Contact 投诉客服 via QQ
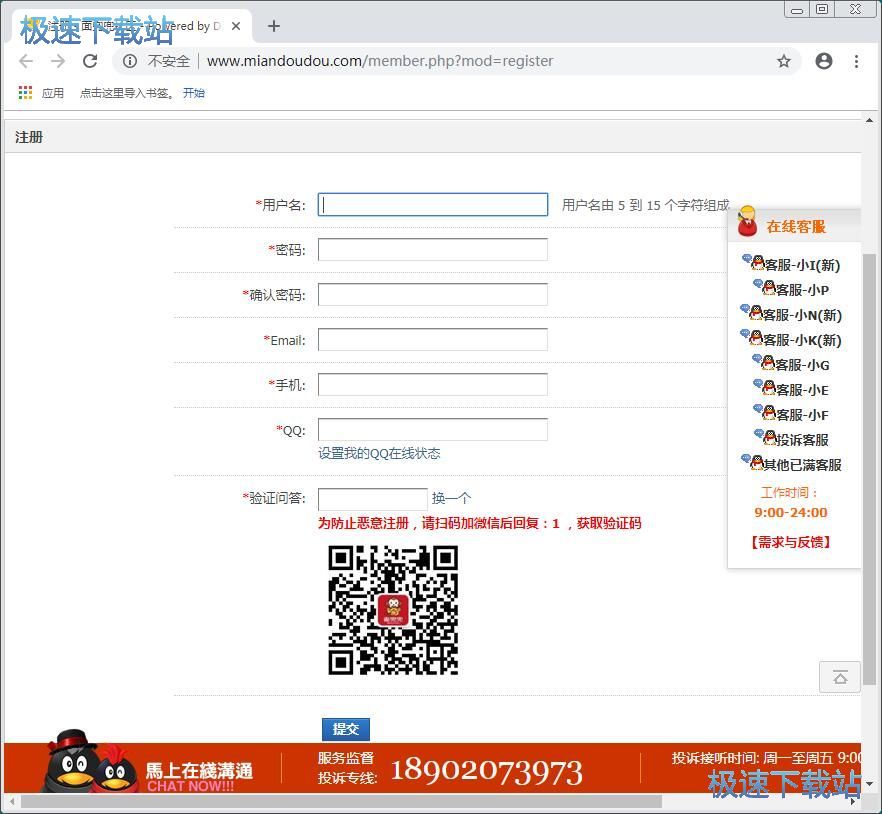 791,439
